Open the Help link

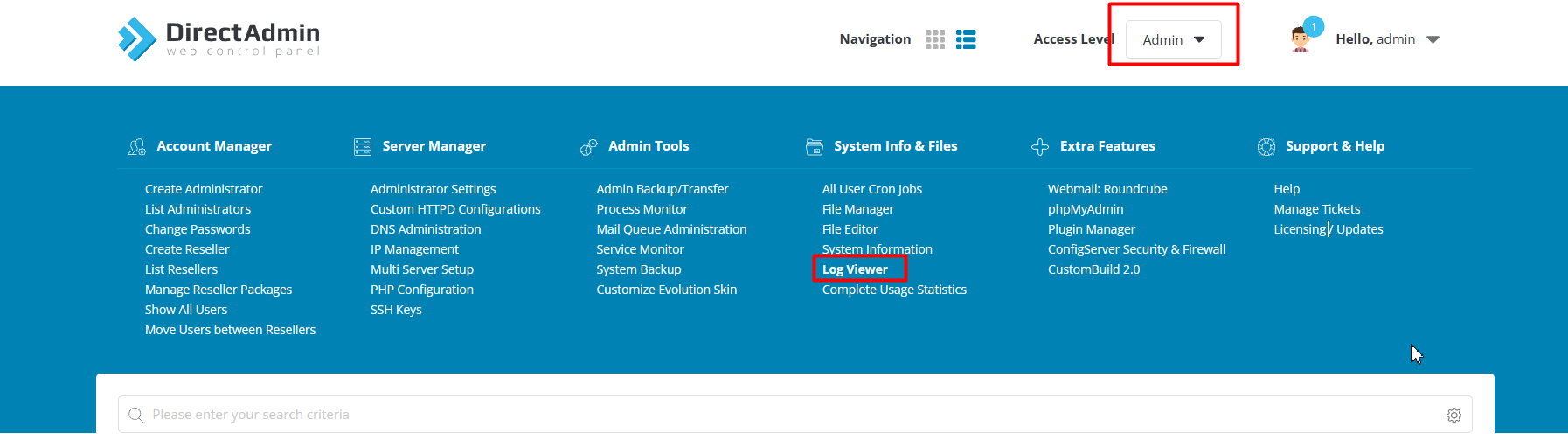(1287, 189)
